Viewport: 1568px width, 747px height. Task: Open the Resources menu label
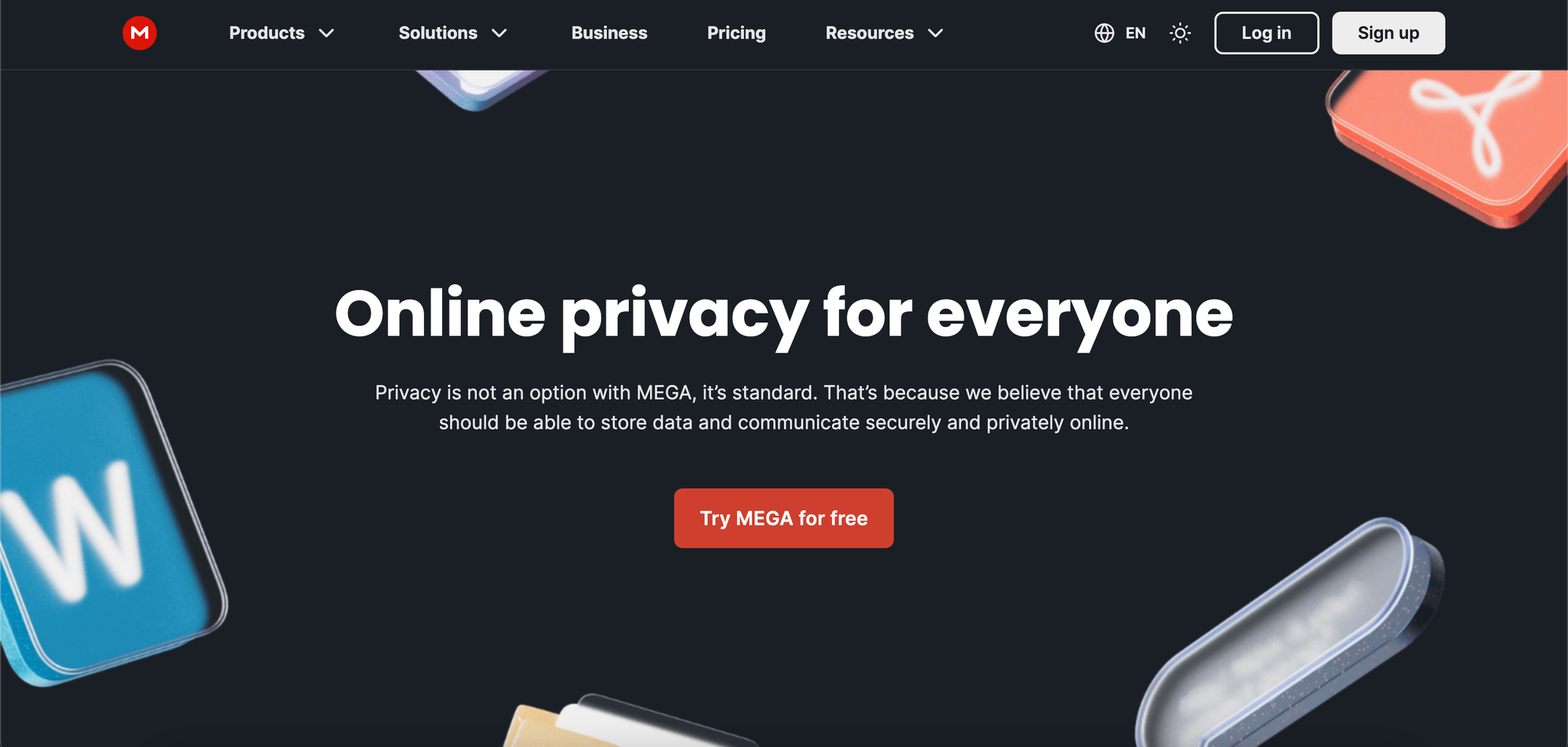coord(869,33)
